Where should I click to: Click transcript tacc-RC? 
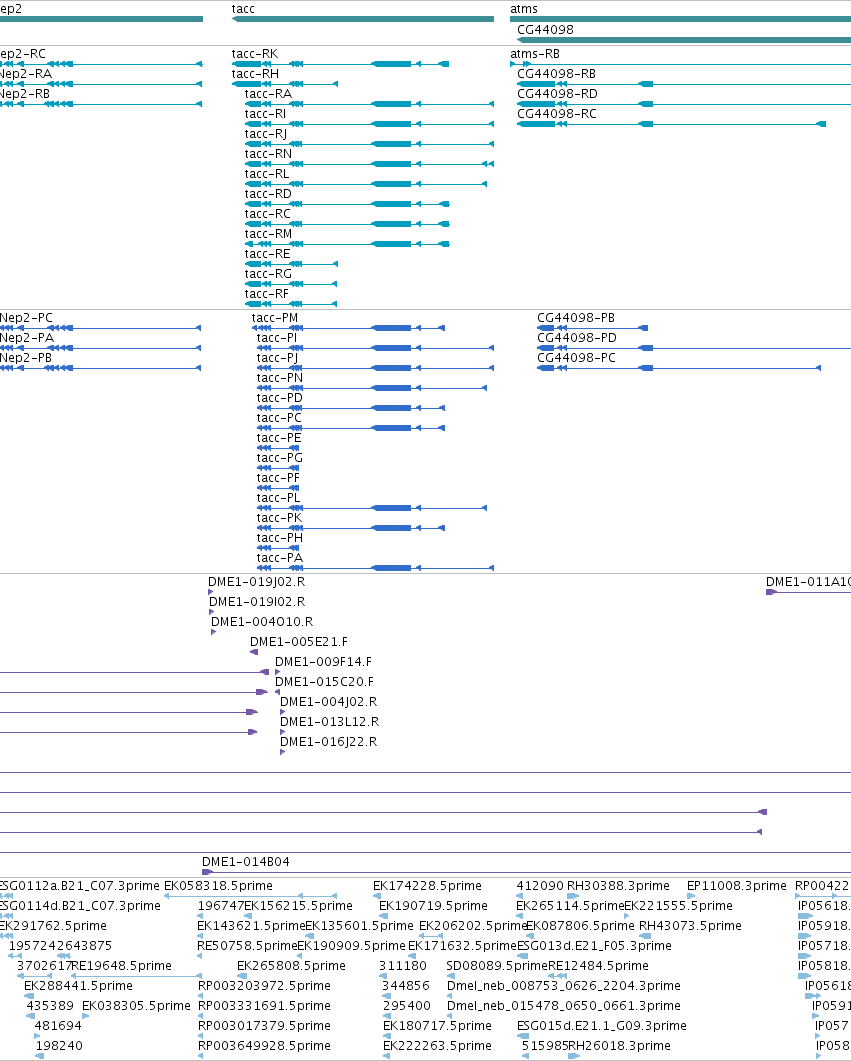[347, 224]
